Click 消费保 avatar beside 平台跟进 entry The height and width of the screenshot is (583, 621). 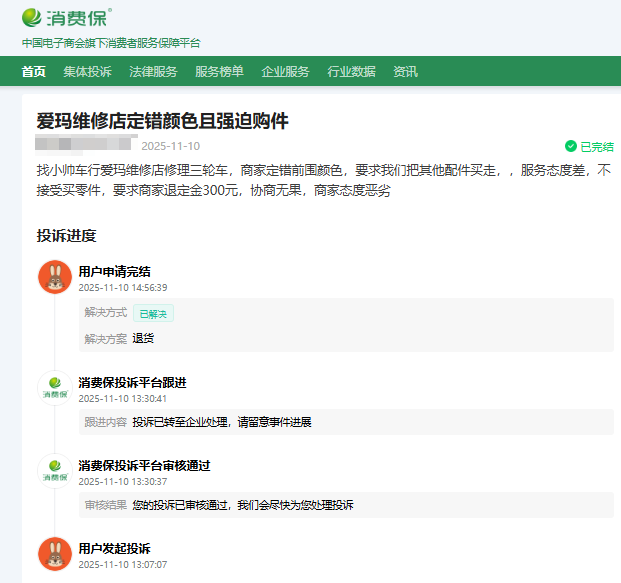point(54,388)
